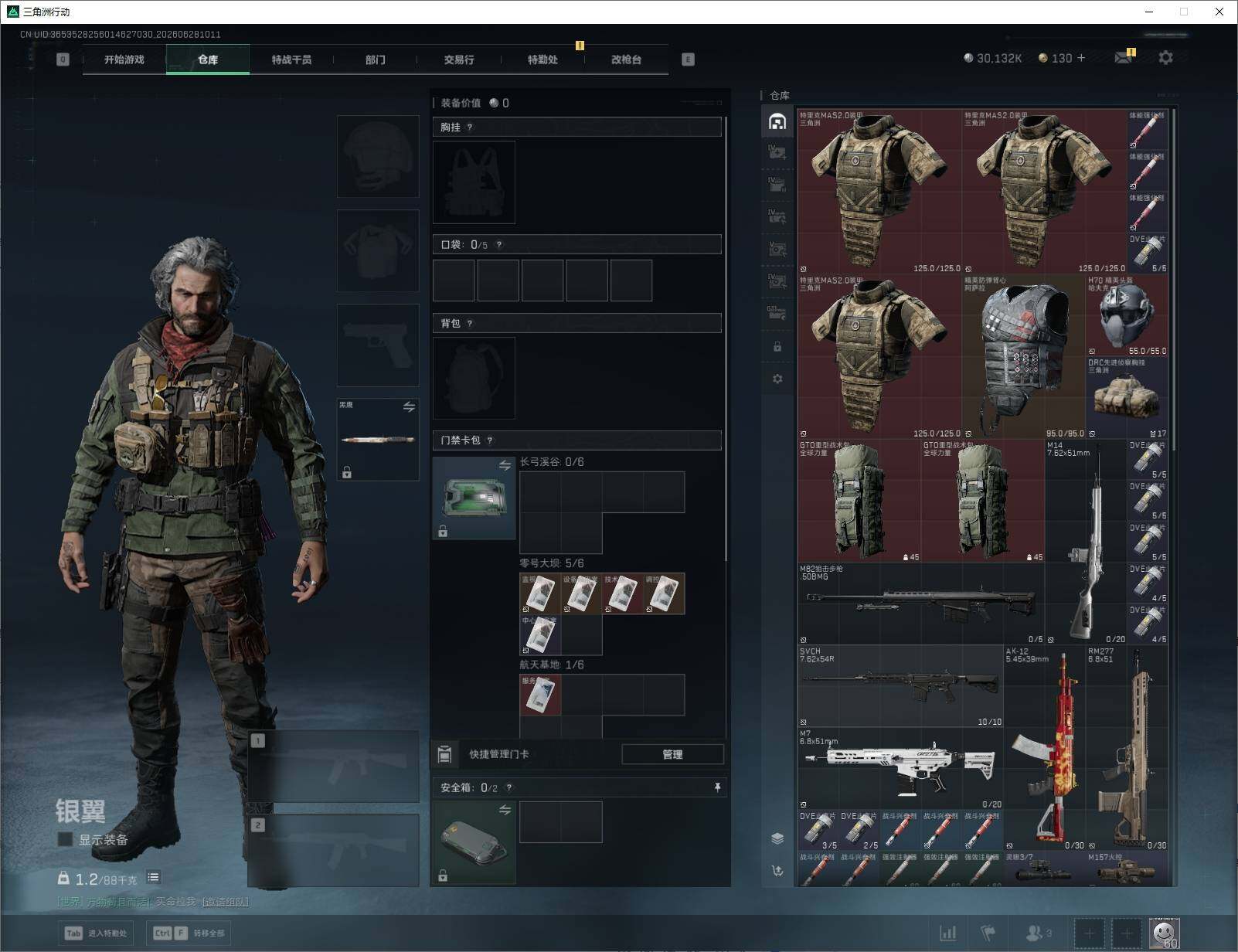
Task: Click the 口袋 help question mark
Action: click(x=499, y=245)
